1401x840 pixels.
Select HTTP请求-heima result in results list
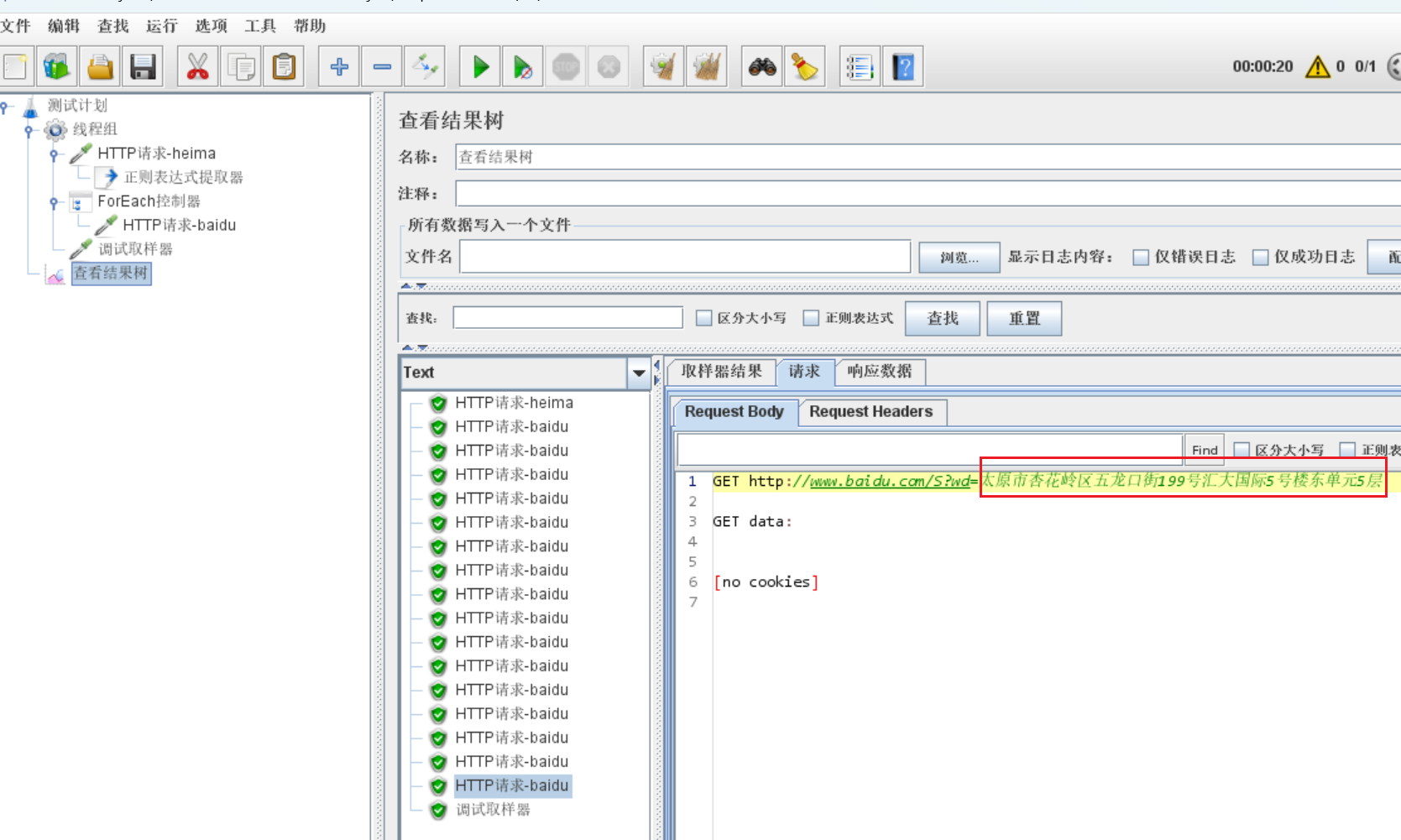514,403
